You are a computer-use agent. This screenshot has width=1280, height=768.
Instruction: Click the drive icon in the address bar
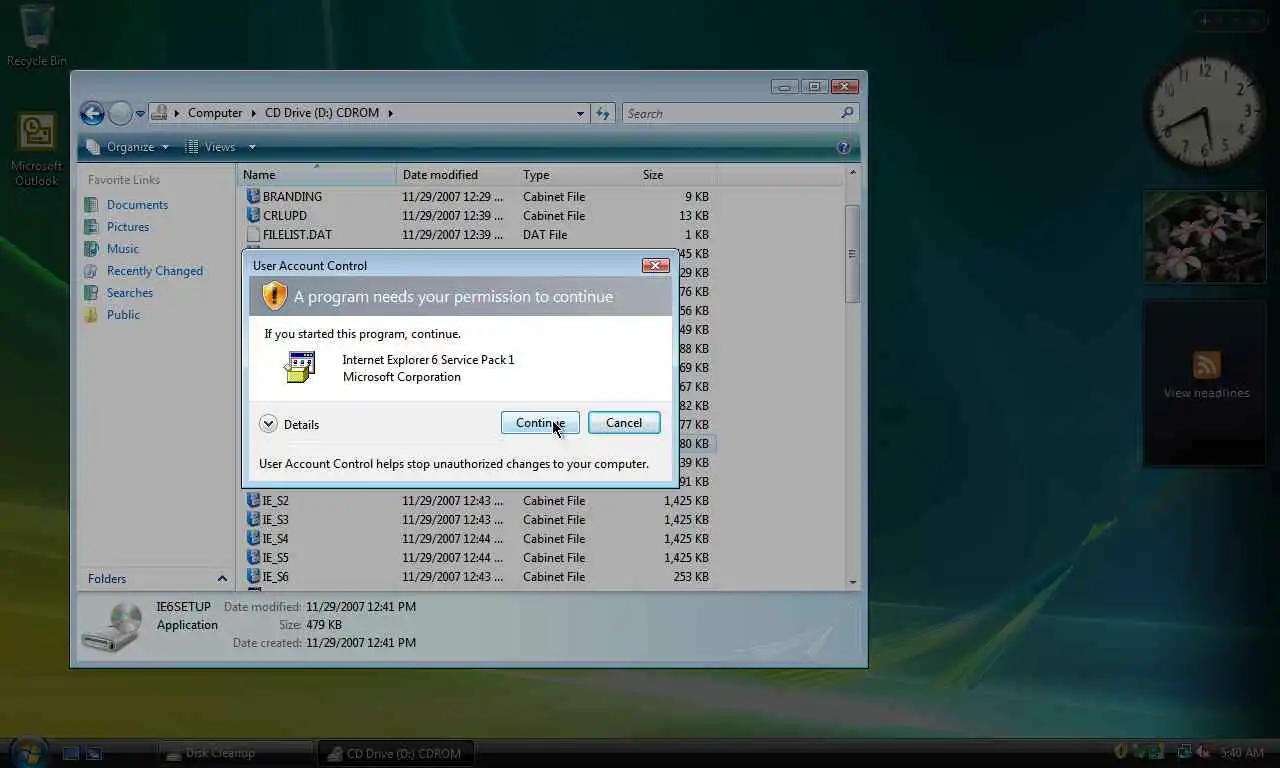(160, 113)
